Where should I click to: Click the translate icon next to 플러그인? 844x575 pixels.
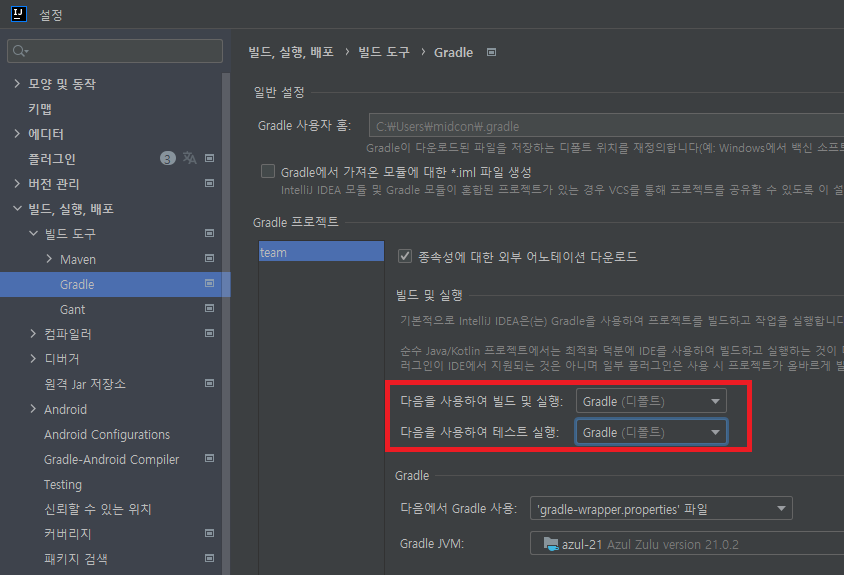pos(189,158)
